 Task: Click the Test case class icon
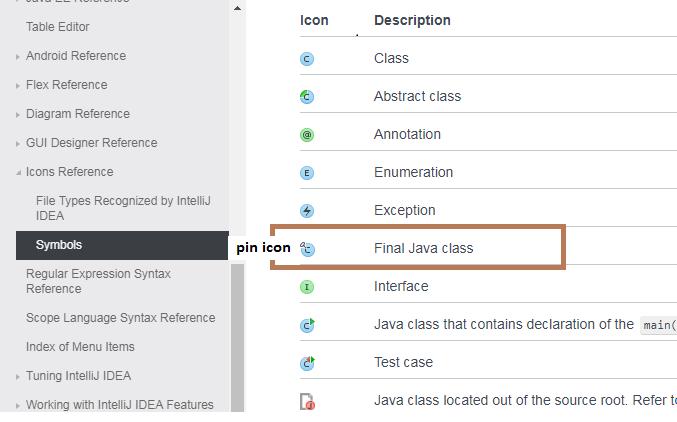tap(308, 363)
